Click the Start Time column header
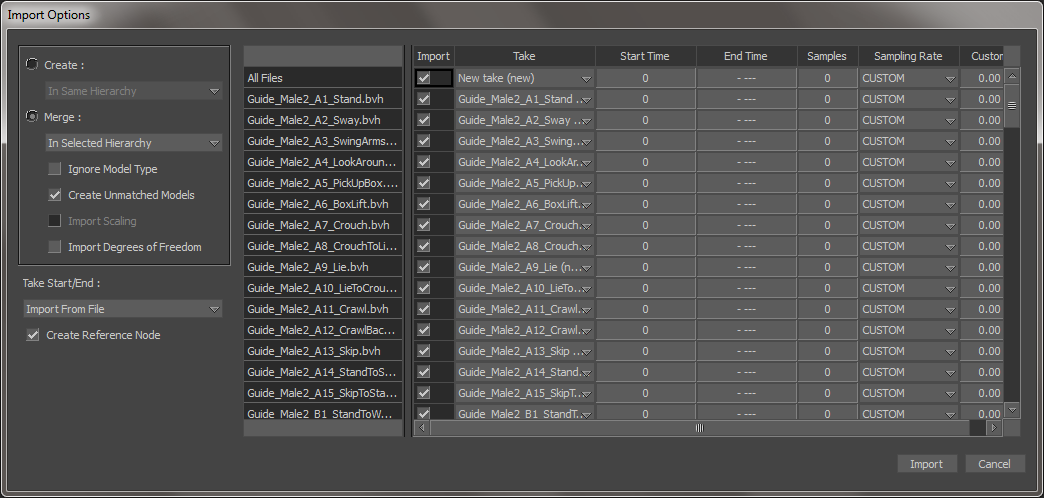1044x498 pixels. 645,57
